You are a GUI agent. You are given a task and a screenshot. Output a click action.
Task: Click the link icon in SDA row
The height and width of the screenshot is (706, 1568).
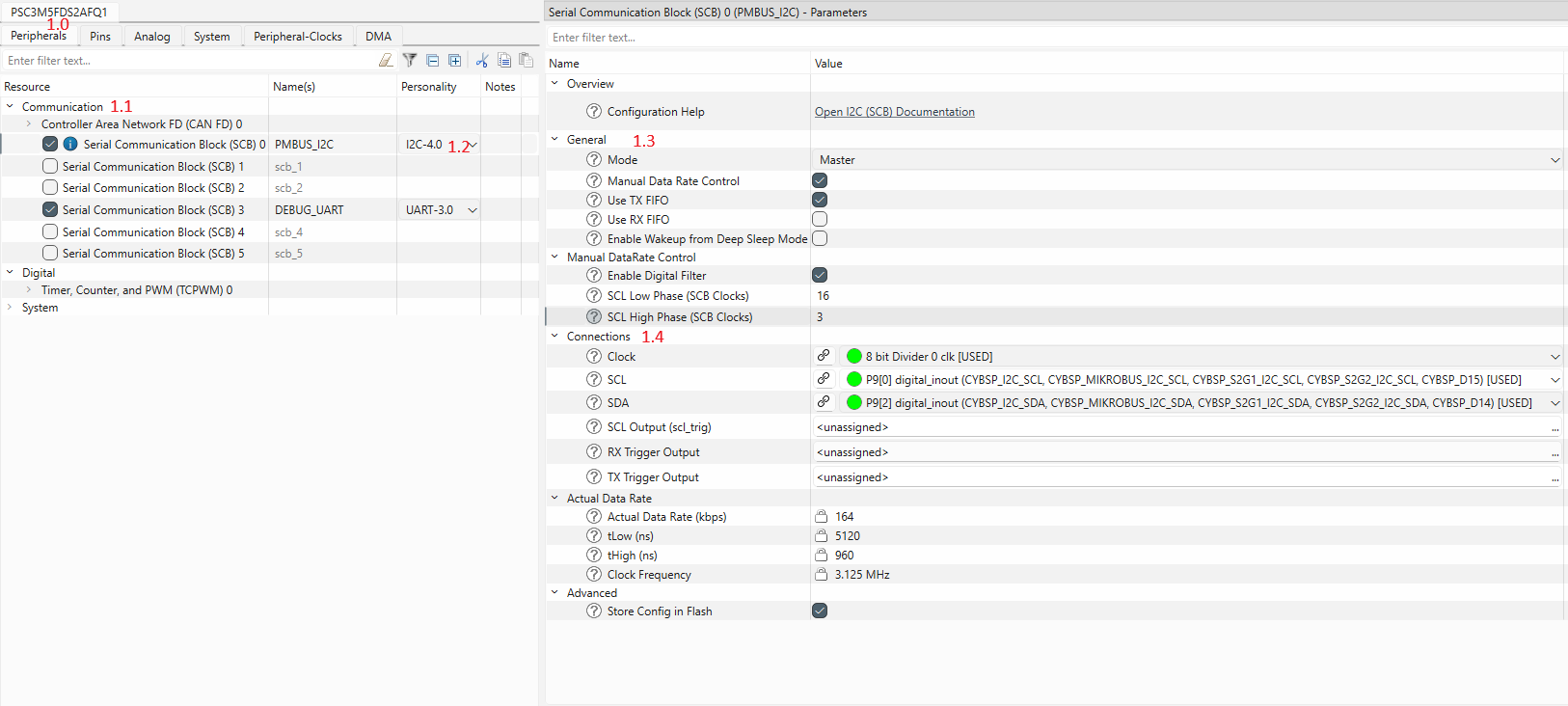[x=824, y=401]
